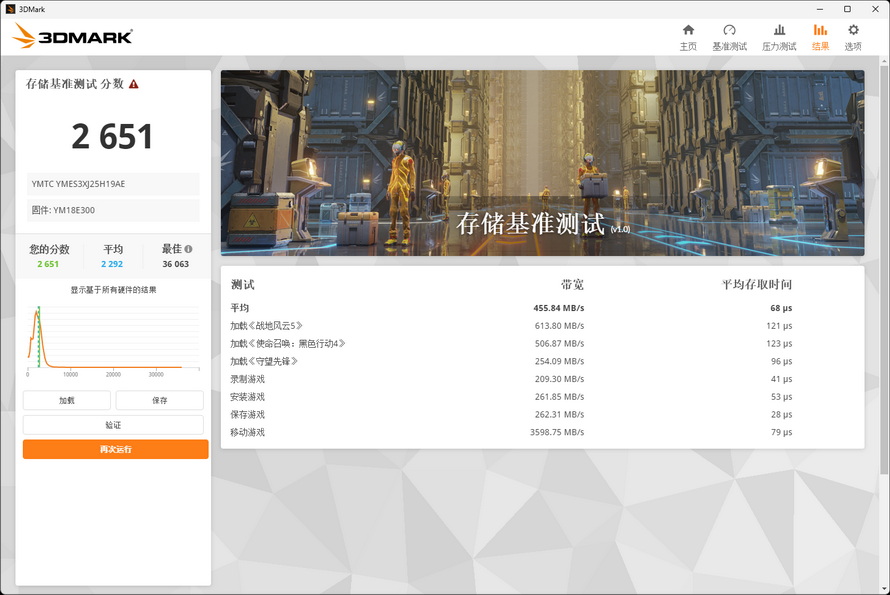Click the 显示基于所有硬件的结果 caption
890x595 pixels.
pyautogui.click(x=113, y=290)
